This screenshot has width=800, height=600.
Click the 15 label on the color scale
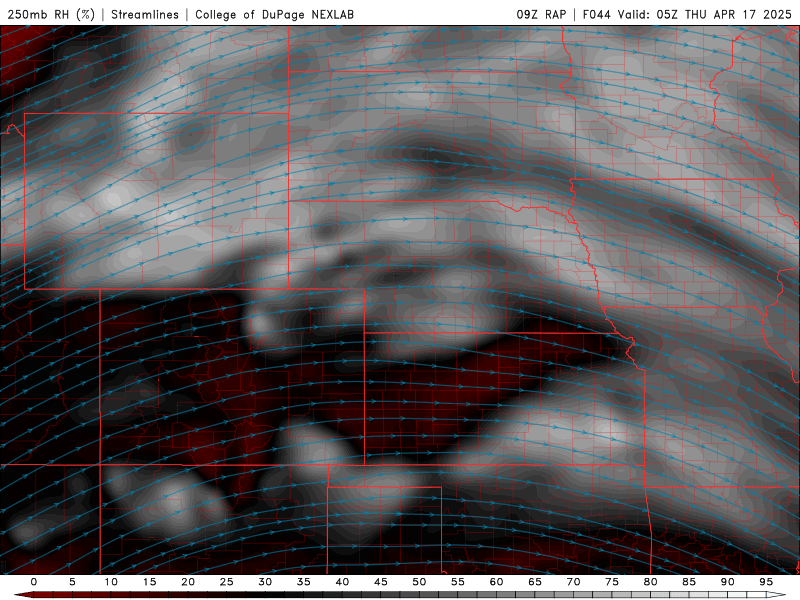click(x=149, y=582)
